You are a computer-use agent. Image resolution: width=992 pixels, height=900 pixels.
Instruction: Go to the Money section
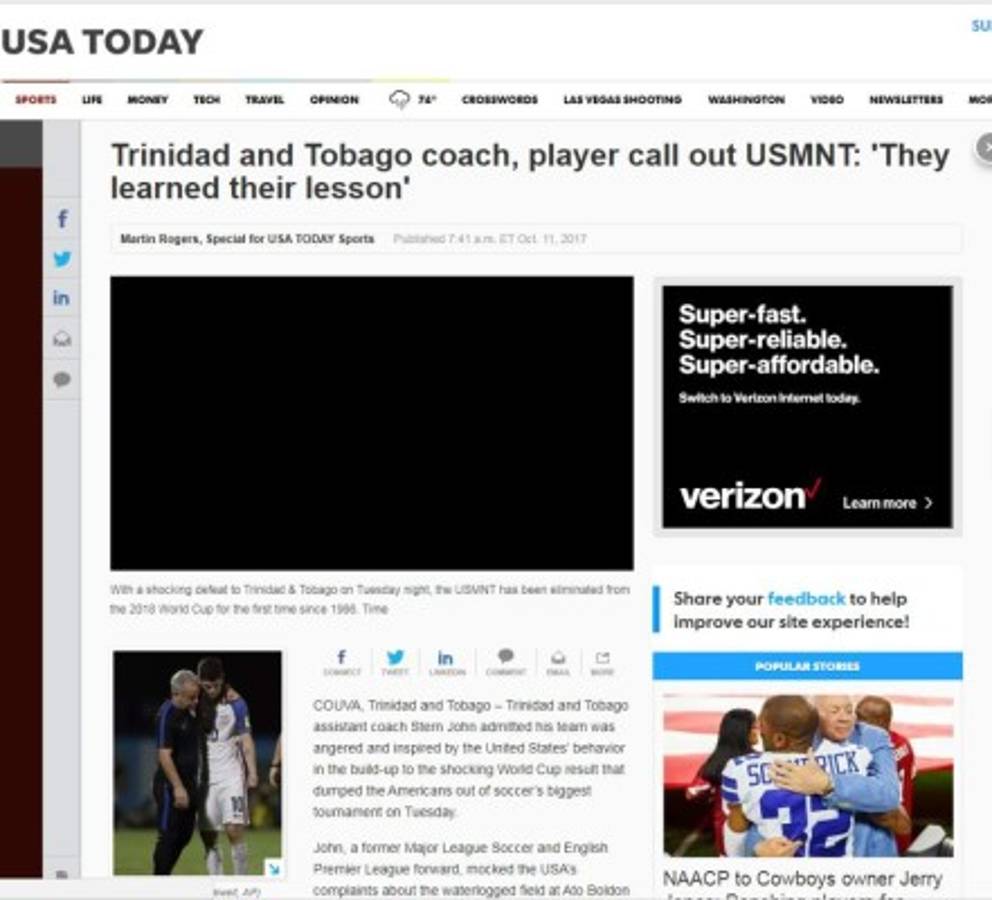pos(148,100)
